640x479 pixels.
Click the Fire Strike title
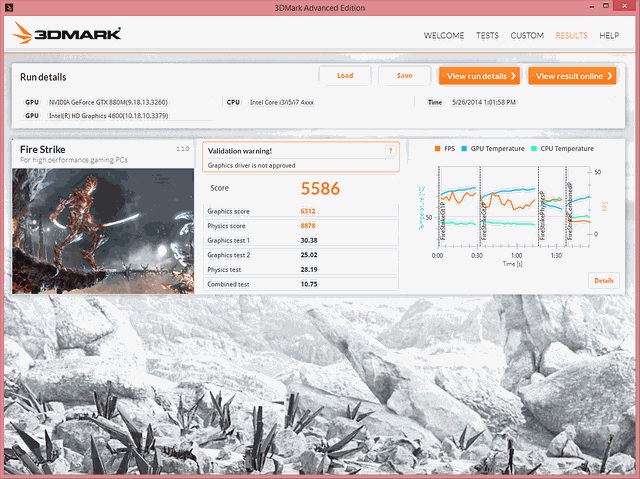point(43,149)
